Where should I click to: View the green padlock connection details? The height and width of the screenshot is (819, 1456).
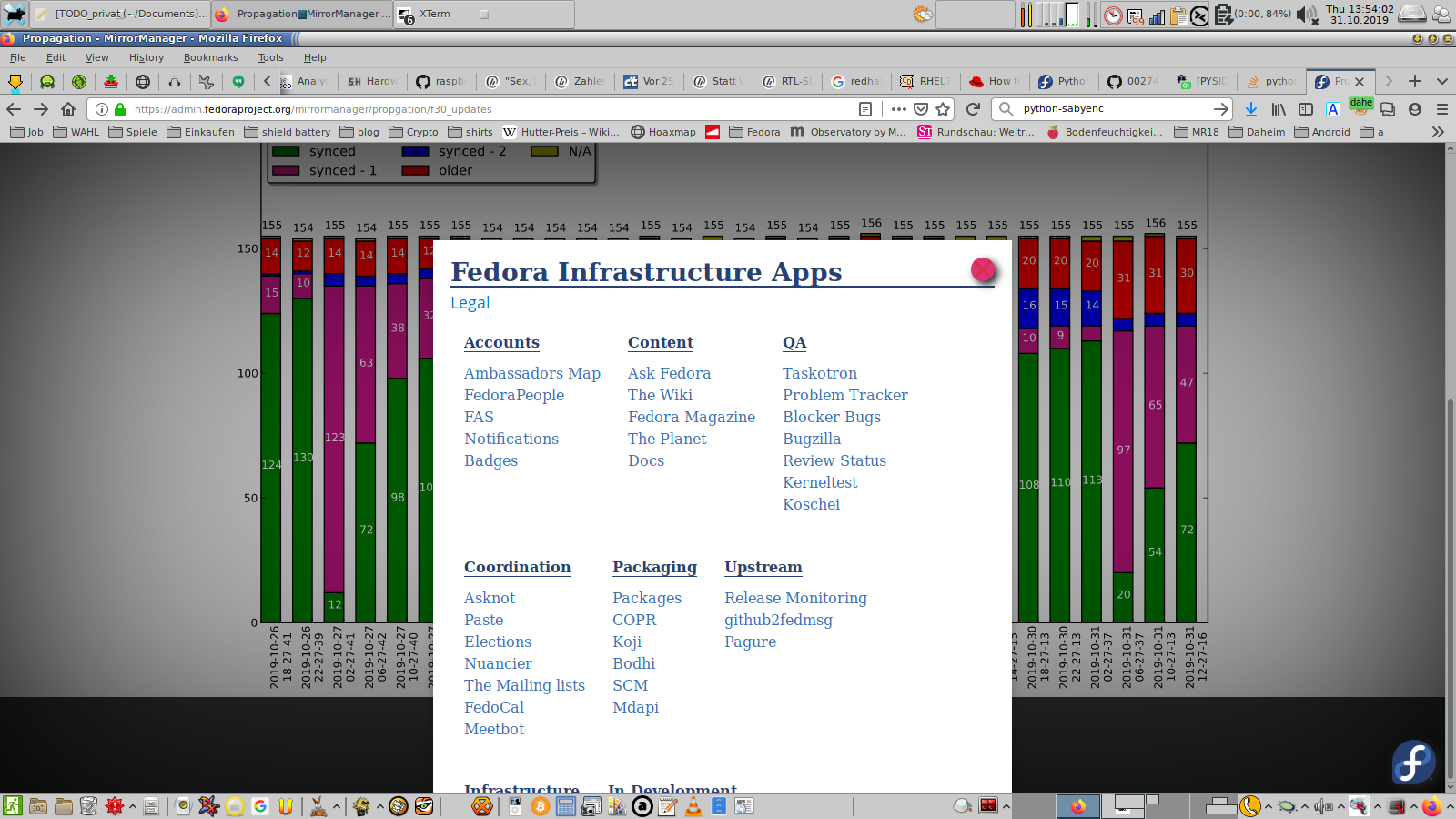120,109
